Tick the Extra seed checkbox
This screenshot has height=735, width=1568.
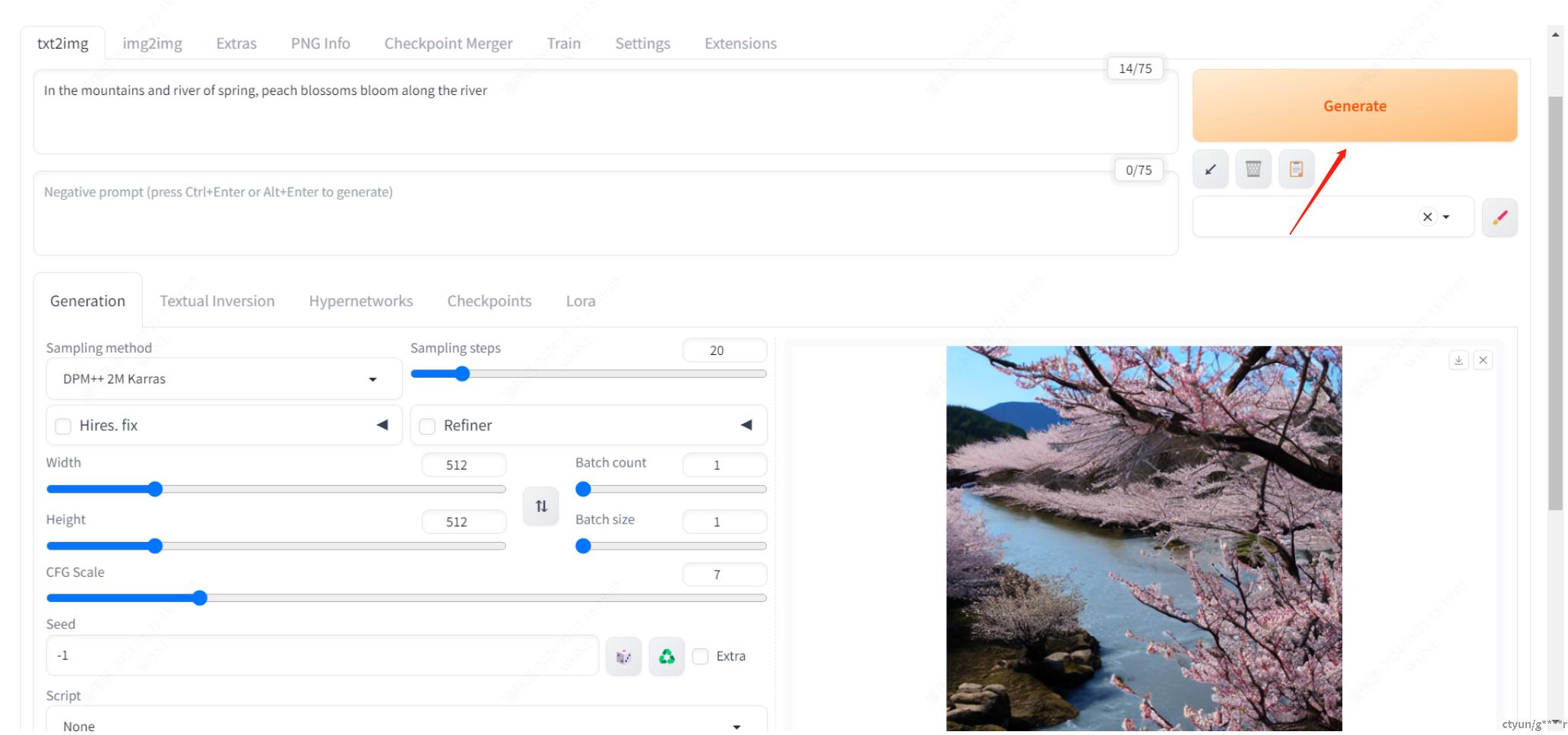[x=701, y=657]
